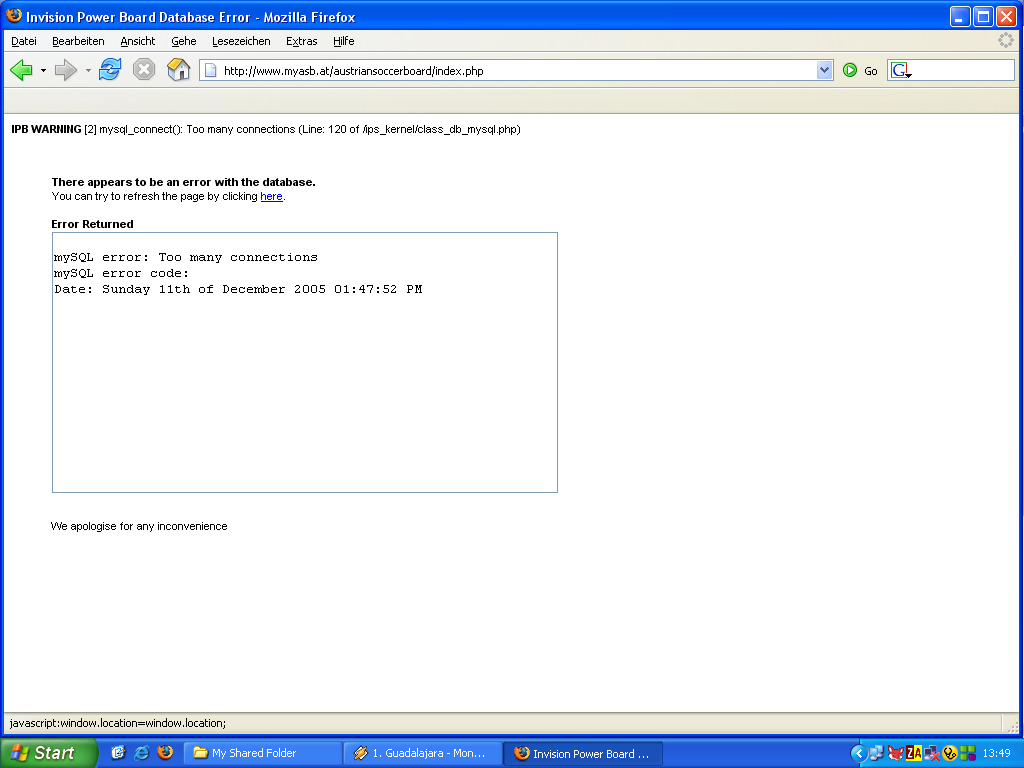Click the "here" refresh link
Viewport: 1024px width, 768px height.
coord(272,196)
